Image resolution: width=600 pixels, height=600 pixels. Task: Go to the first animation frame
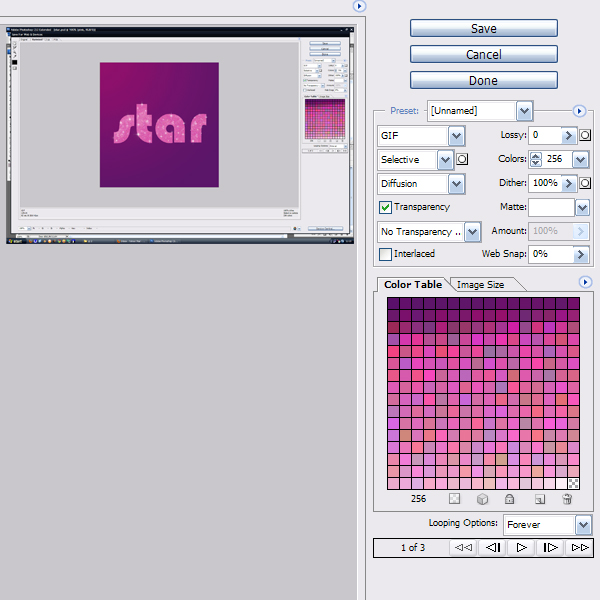[x=463, y=548]
